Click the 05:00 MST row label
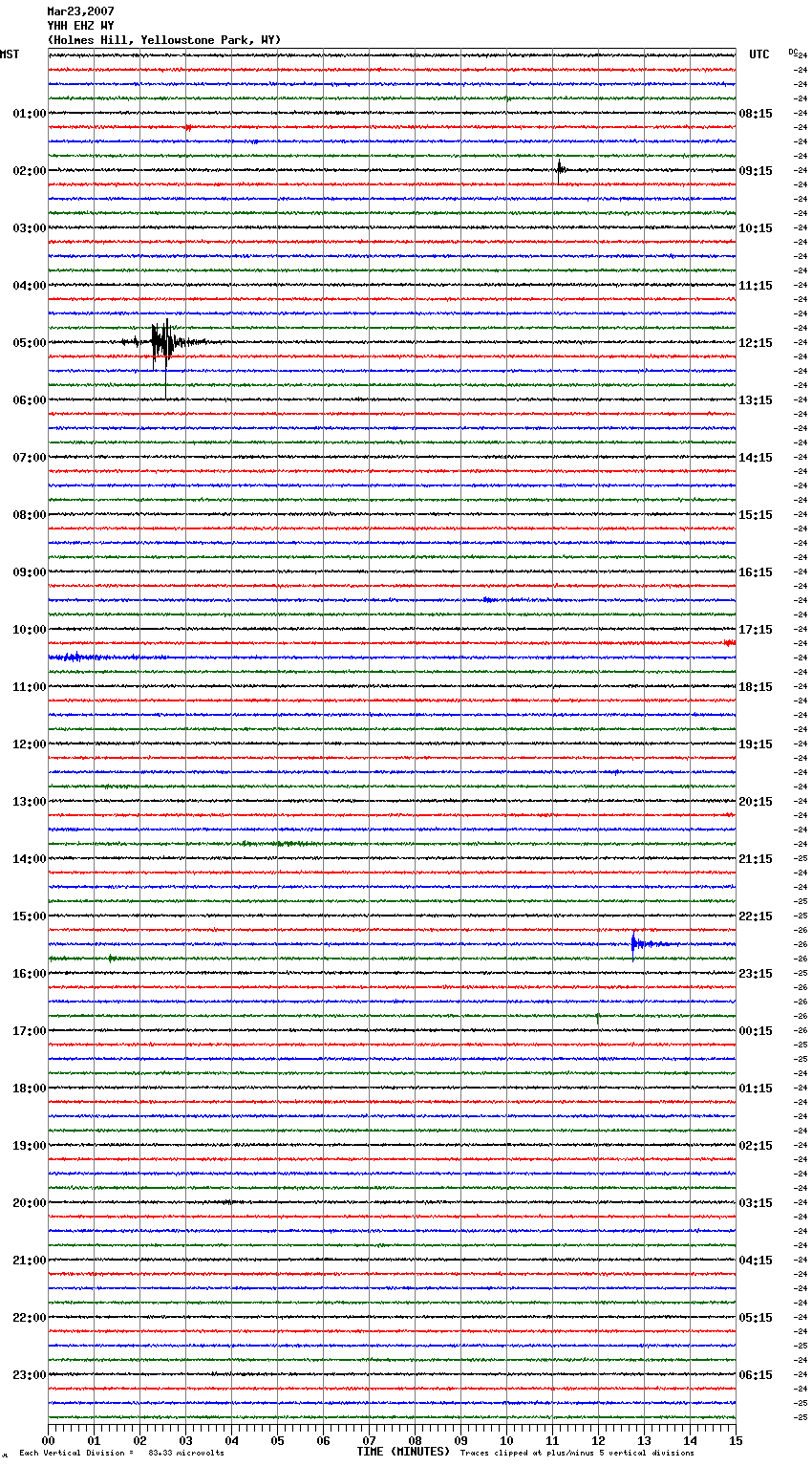This screenshot has width=812, height=1466. coord(30,343)
